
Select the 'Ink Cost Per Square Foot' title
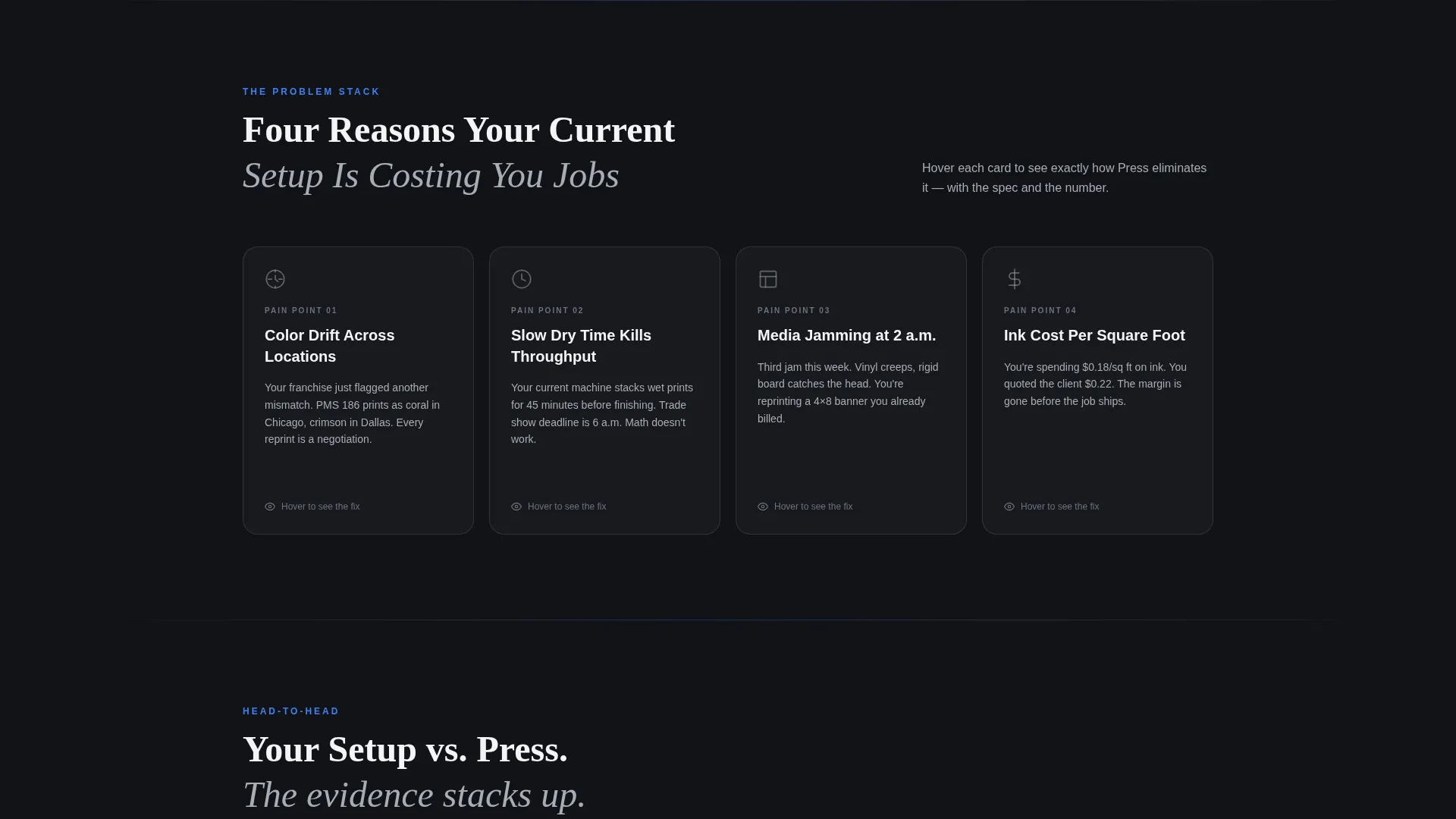(1094, 335)
